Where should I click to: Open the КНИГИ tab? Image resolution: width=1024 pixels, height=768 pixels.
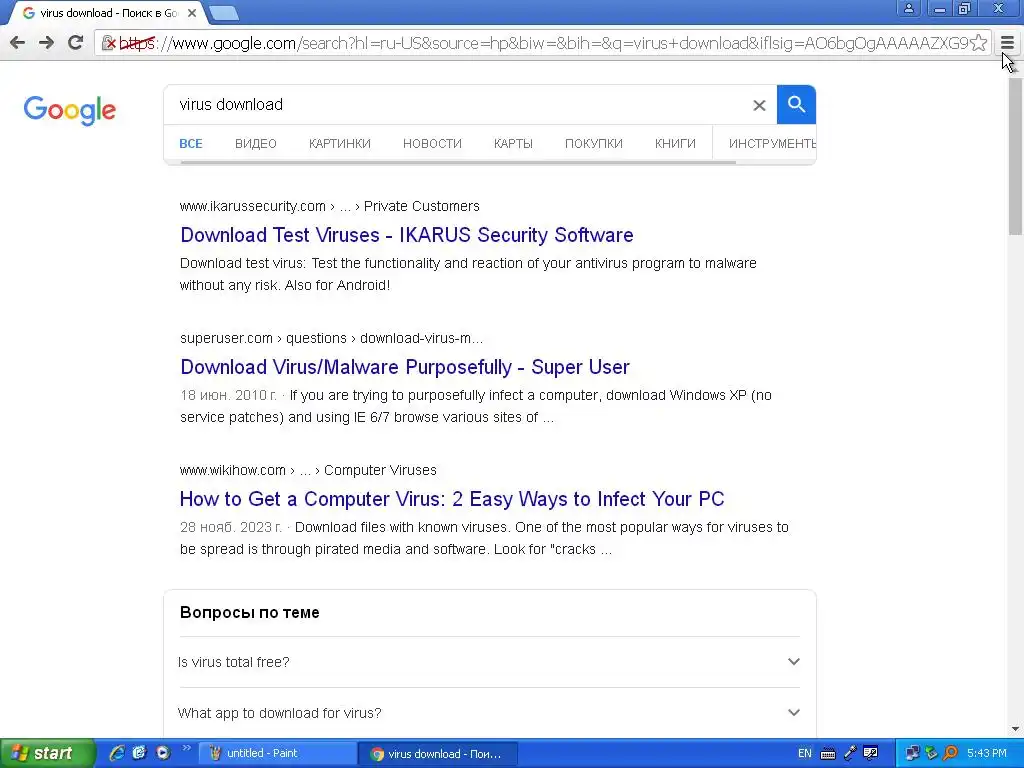coord(675,144)
